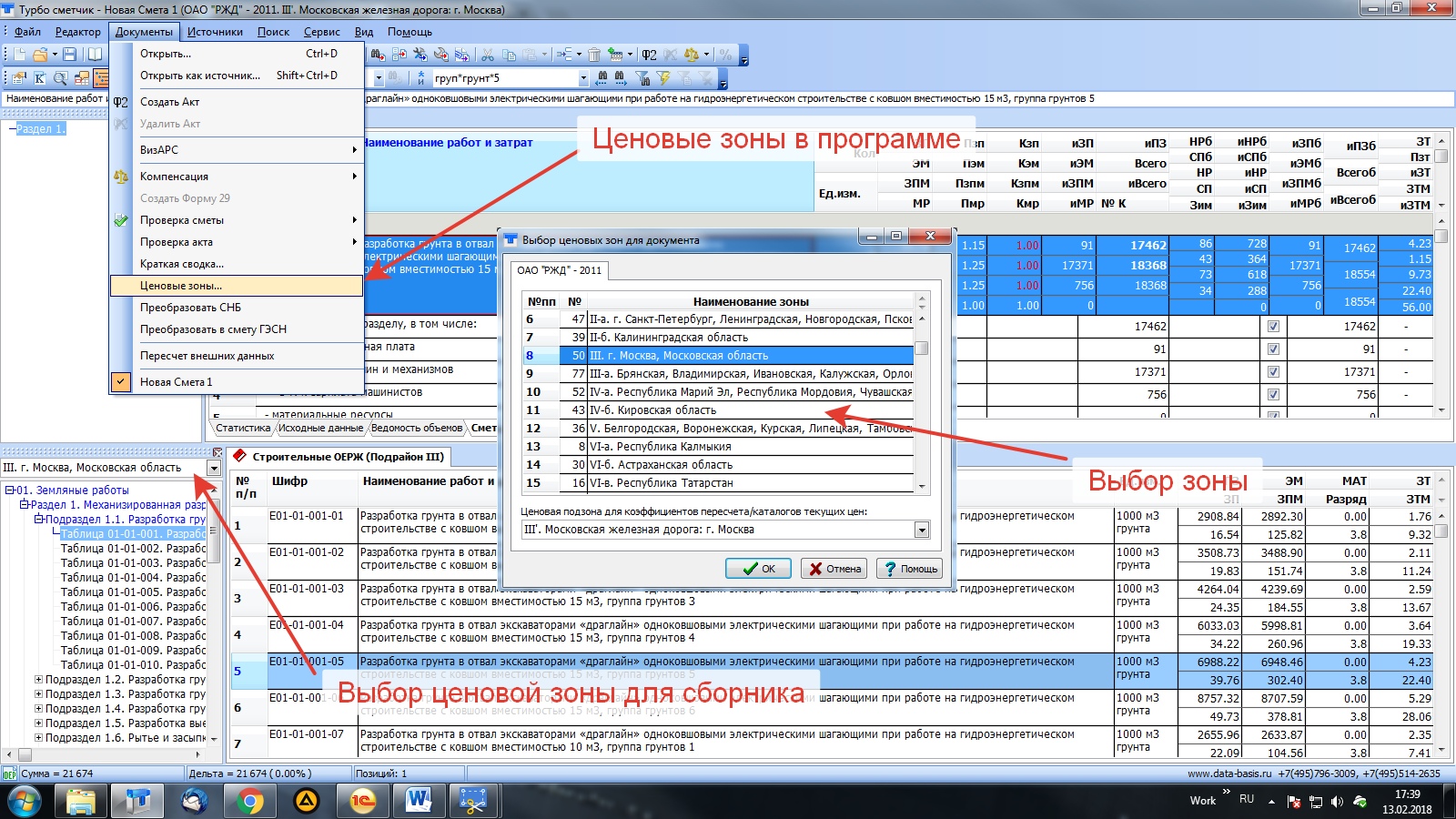Switch to the Статистика tab
The height and width of the screenshot is (819, 1456).
click(x=243, y=428)
